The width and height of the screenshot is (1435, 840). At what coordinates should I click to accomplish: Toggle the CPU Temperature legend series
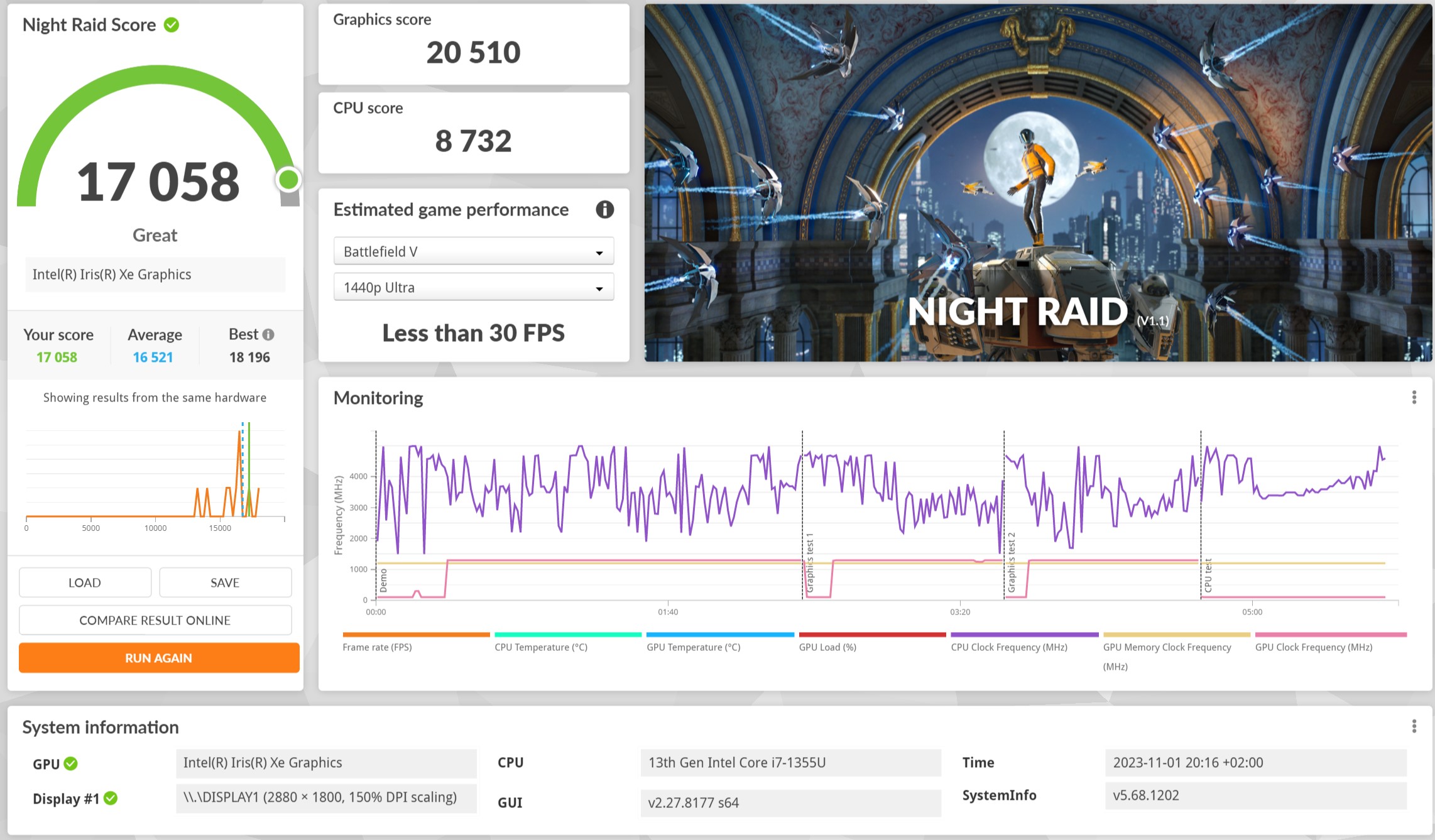coord(567,642)
